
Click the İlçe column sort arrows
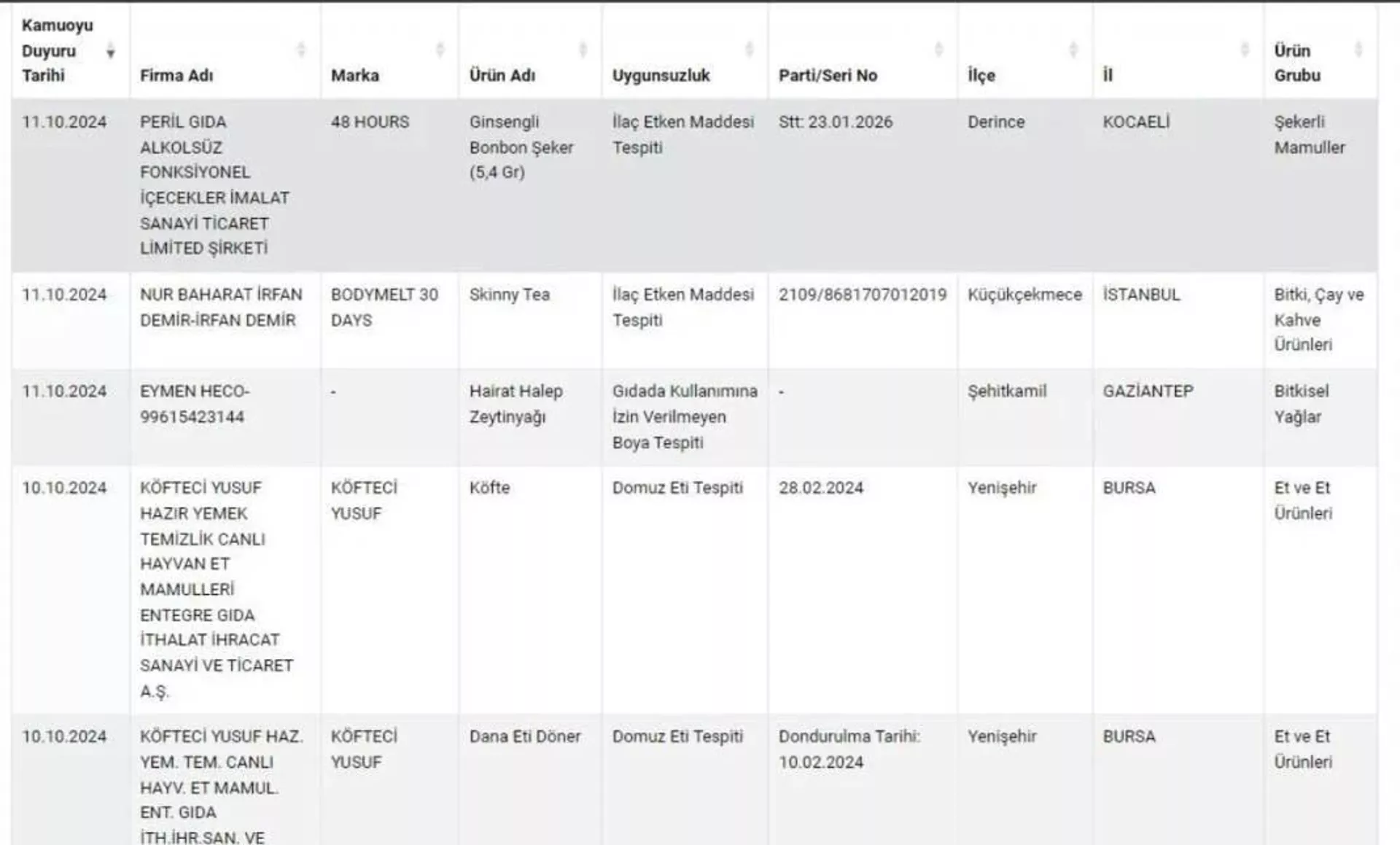(1073, 50)
